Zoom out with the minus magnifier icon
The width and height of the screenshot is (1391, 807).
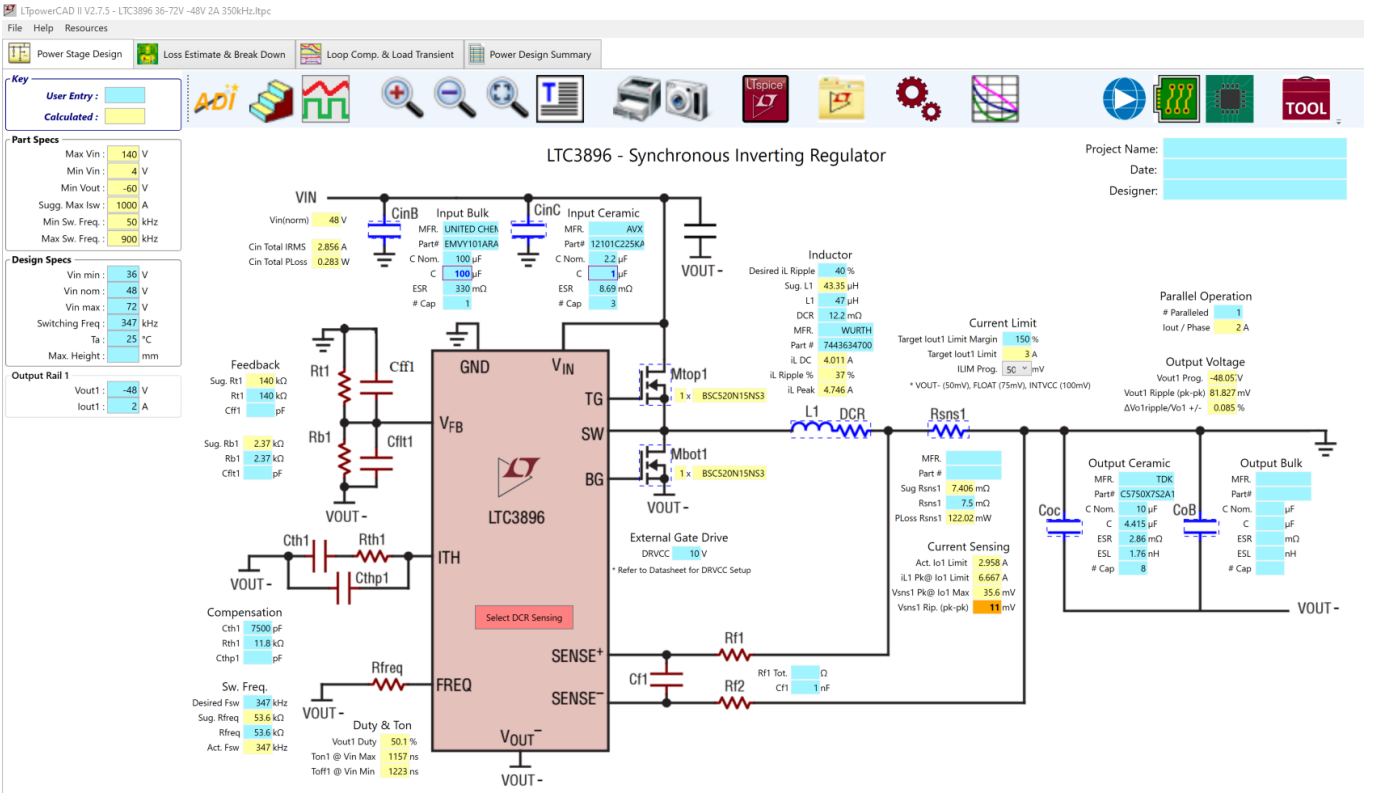[x=454, y=98]
